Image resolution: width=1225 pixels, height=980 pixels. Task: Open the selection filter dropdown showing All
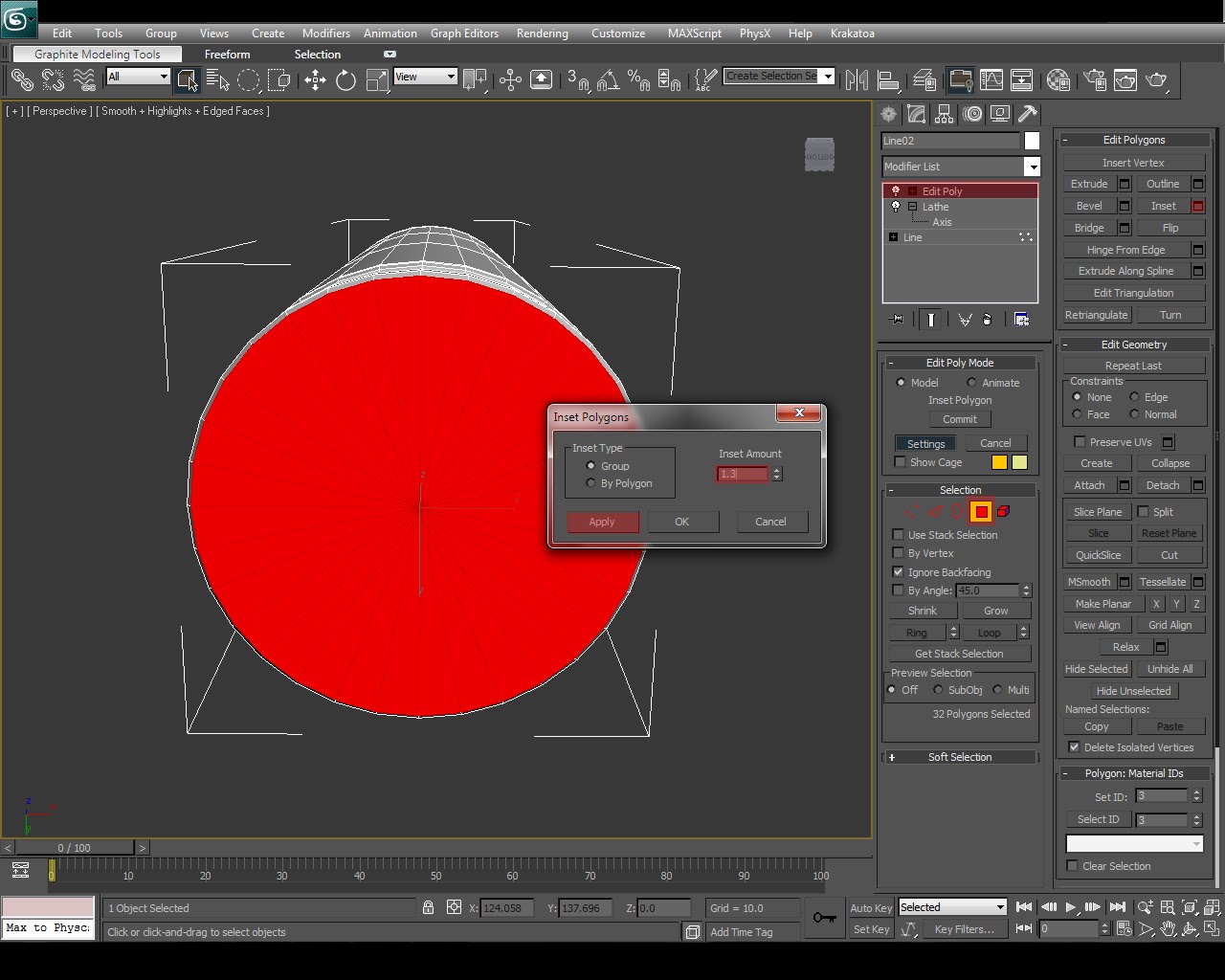click(x=165, y=77)
